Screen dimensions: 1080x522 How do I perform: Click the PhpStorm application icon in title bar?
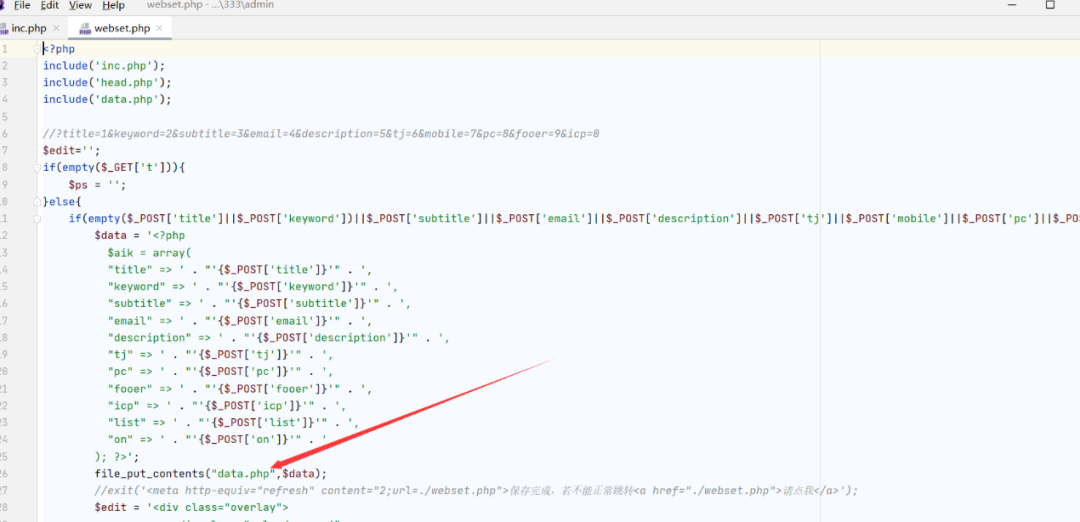[2, 6]
